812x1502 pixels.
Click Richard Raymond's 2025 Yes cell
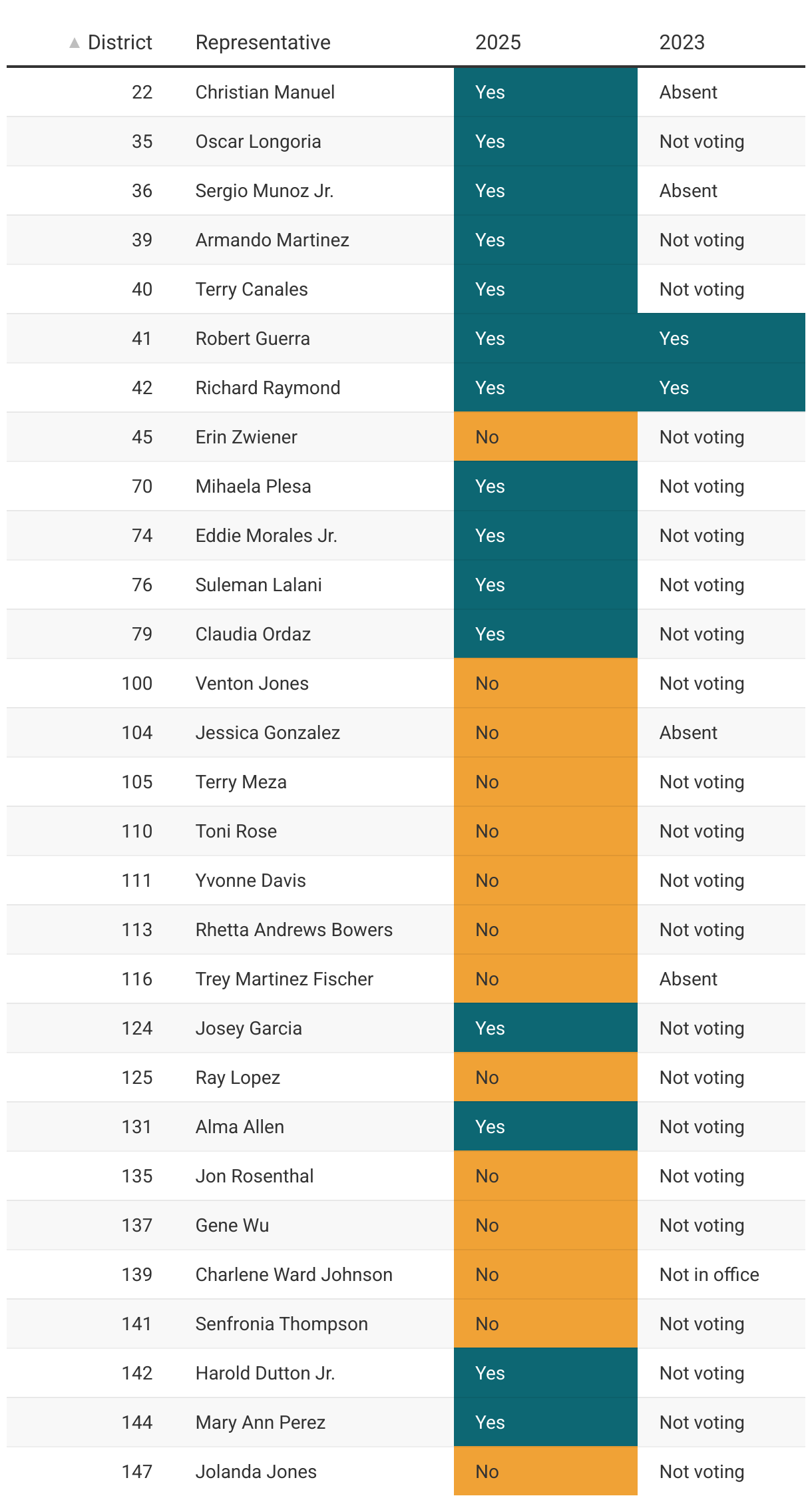[x=546, y=387]
